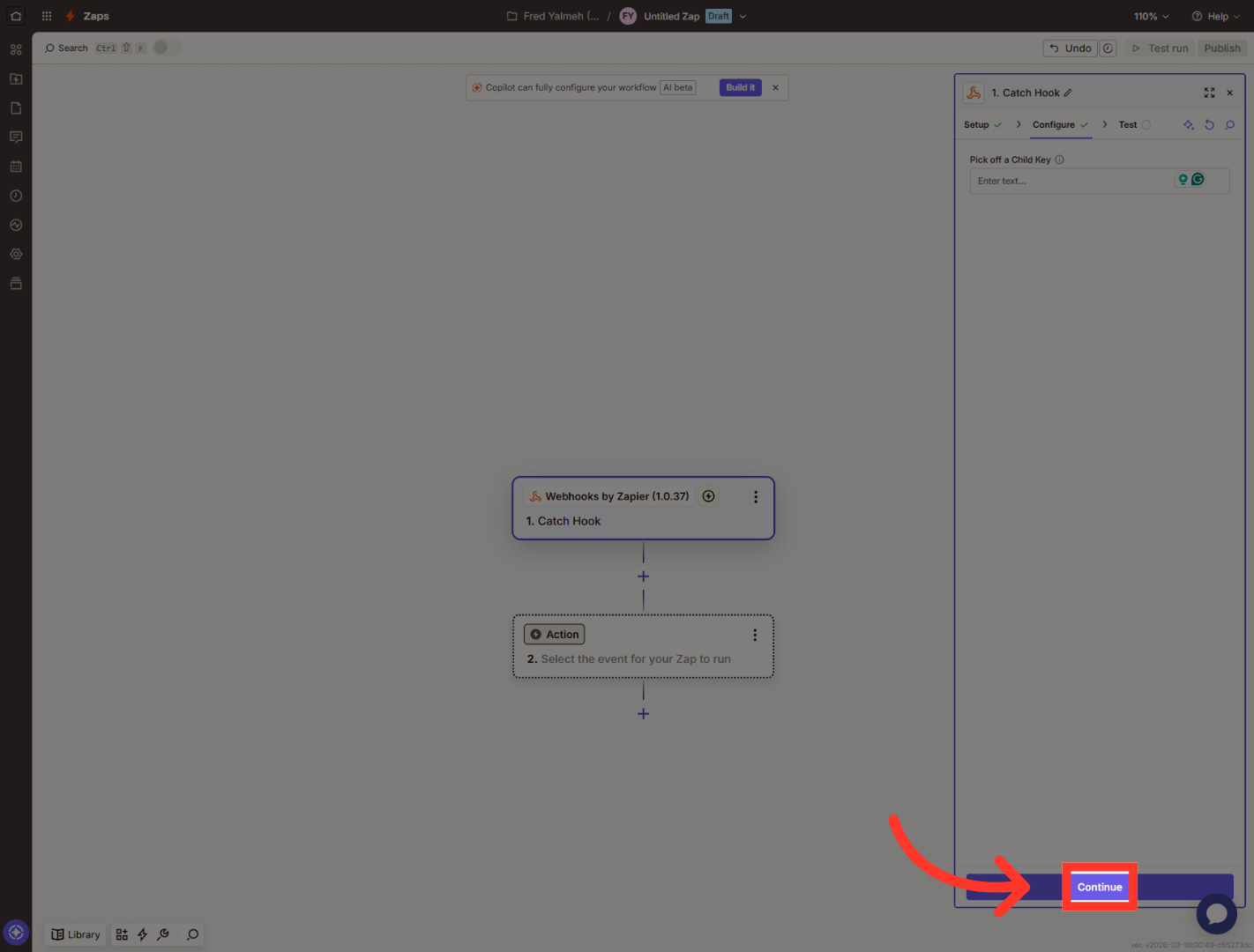Image resolution: width=1254 pixels, height=952 pixels.
Task: Click the Fred Yalmeh folder breadcrumb
Action: (561, 16)
